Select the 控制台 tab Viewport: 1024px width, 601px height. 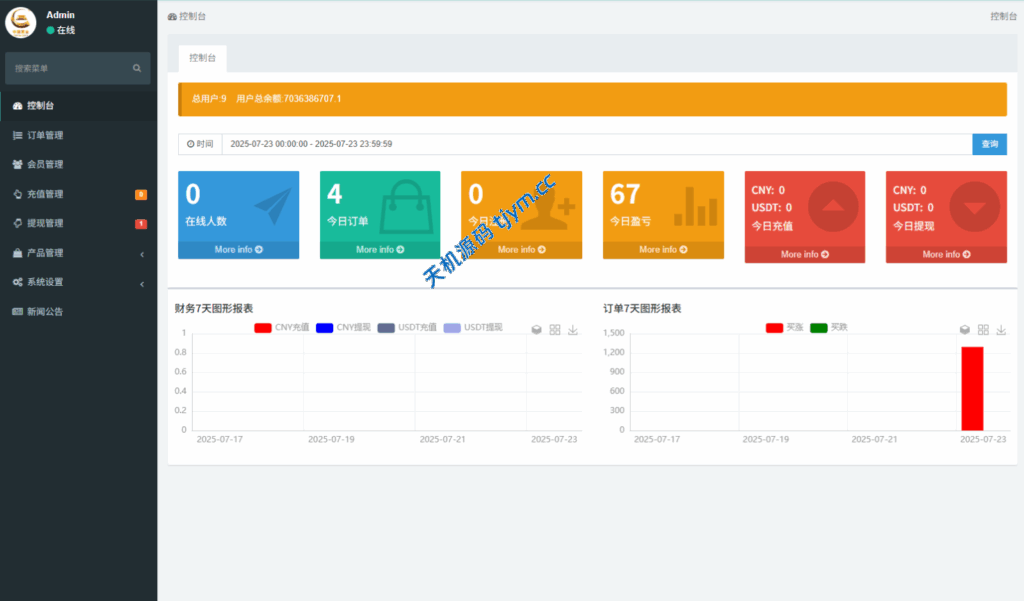tap(202, 59)
